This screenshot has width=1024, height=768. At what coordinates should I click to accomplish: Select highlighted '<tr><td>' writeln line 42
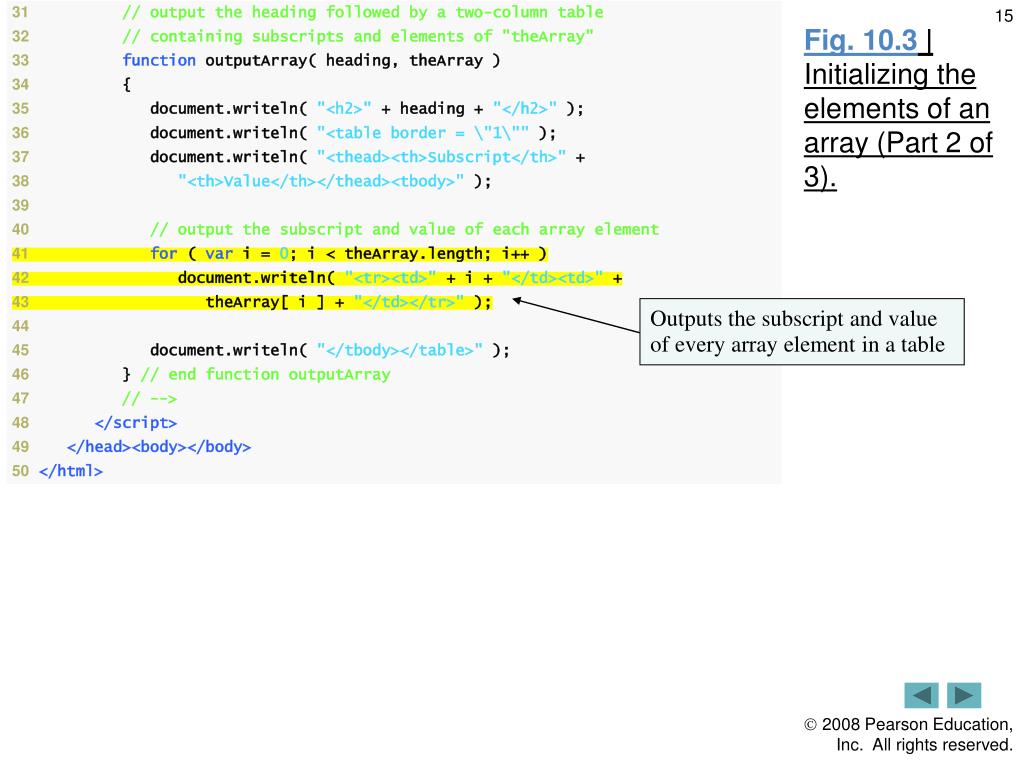400,278
